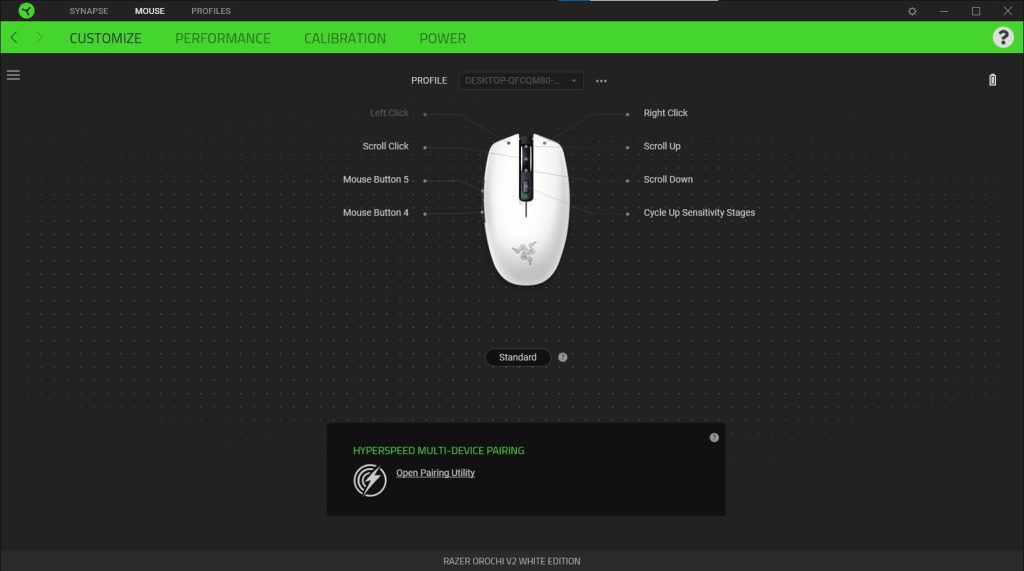Open Pairing Utility link
Screen dimensions: 1024x571
[435, 473]
